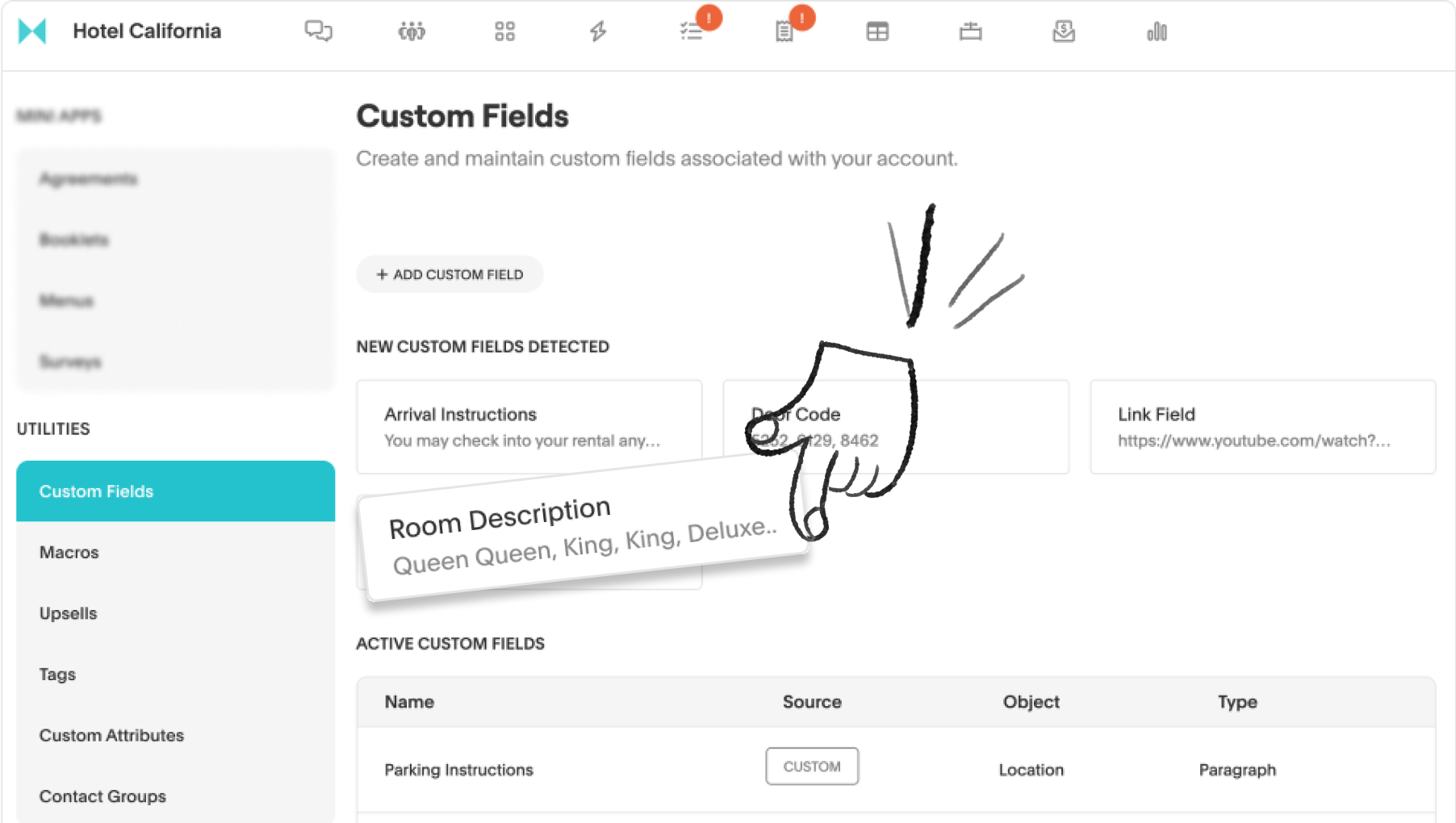Open Contact Groups in the sidebar
Screen dimensions: 1456x823
click(103, 796)
